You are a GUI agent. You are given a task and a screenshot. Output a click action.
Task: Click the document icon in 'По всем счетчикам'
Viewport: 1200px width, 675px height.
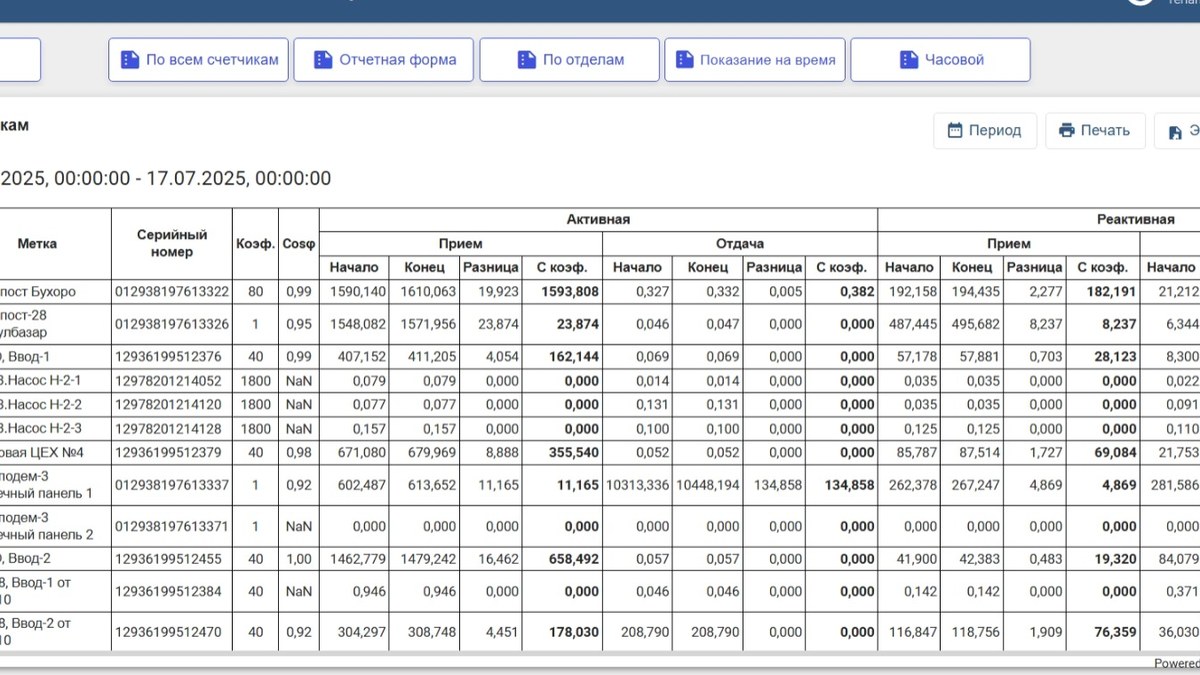click(x=129, y=60)
